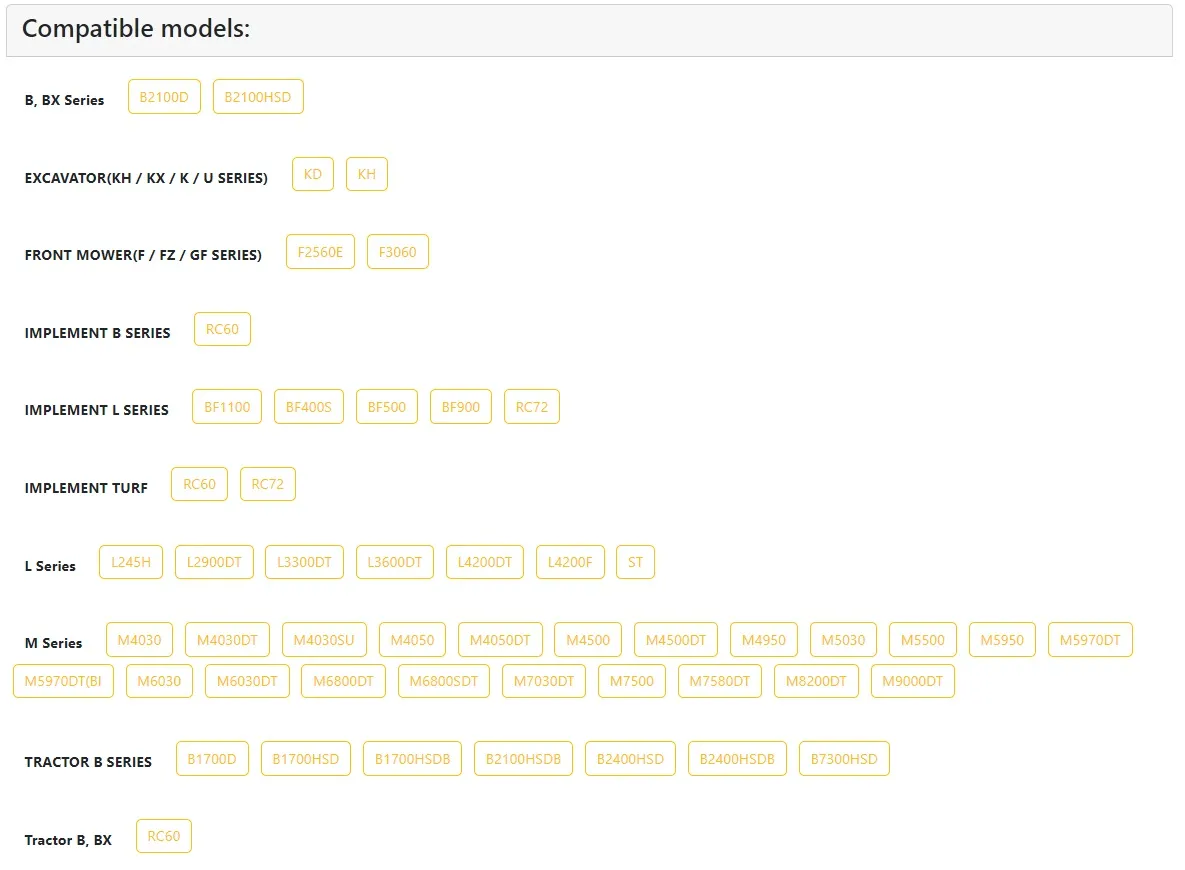Open the BF500 implement tag

[387, 407]
